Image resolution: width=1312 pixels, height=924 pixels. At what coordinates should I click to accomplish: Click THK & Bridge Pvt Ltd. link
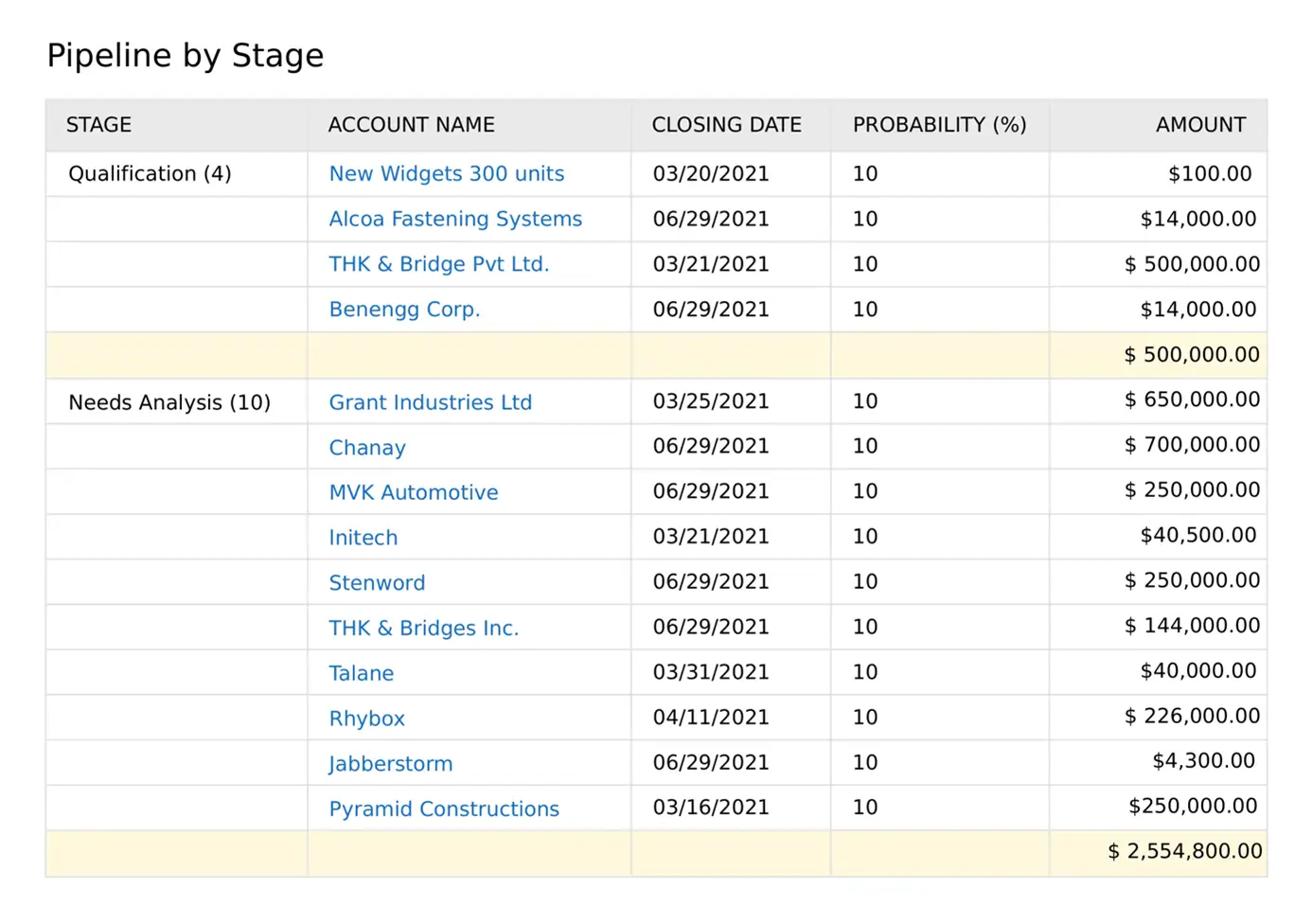point(438,264)
